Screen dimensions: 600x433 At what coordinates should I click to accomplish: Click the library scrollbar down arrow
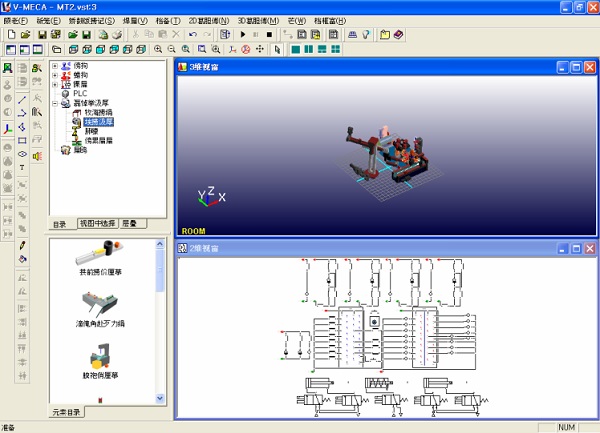tap(160, 399)
